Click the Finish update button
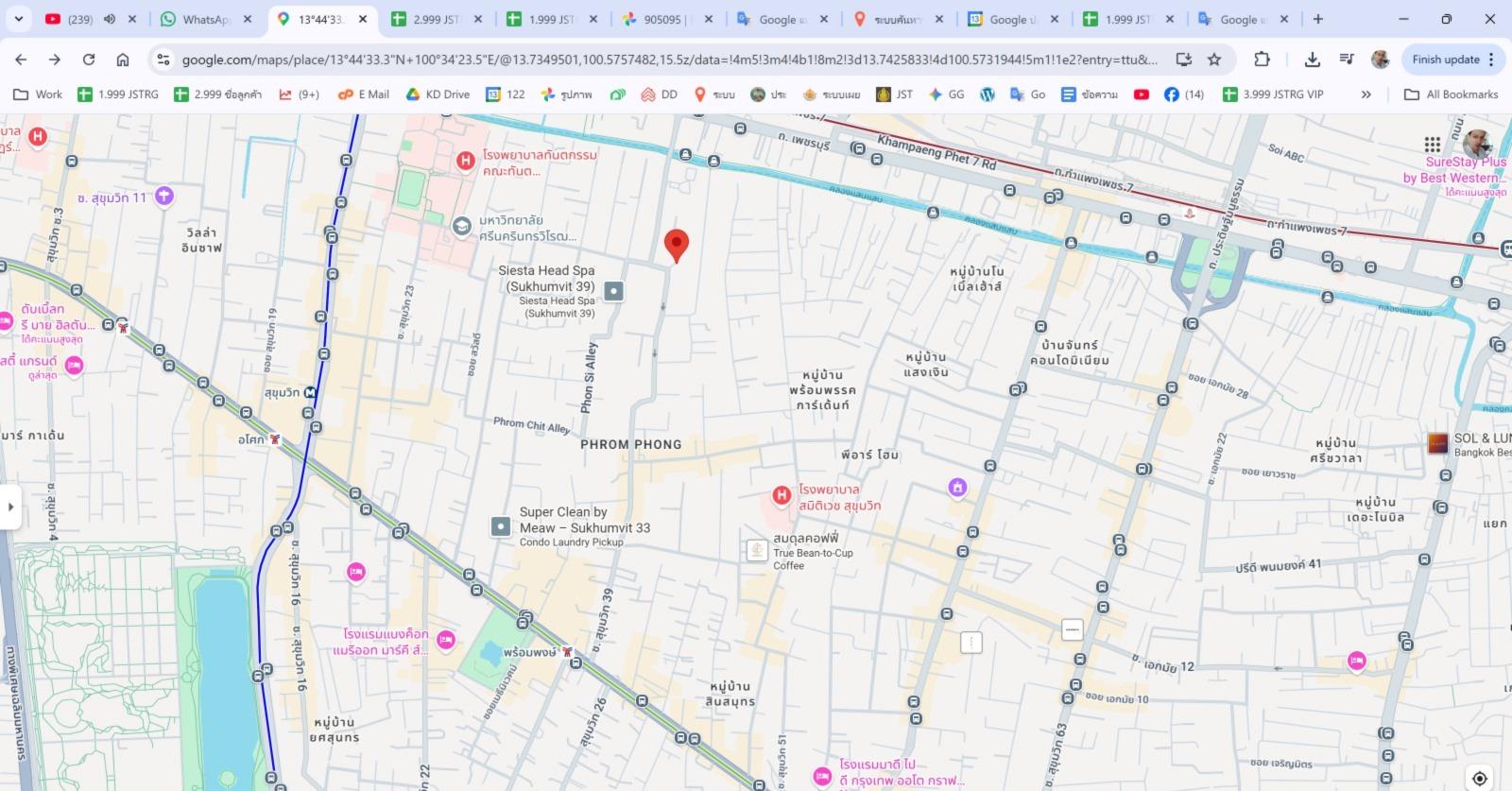The height and width of the screenshot is (791, 1512). coord(1446,60)
